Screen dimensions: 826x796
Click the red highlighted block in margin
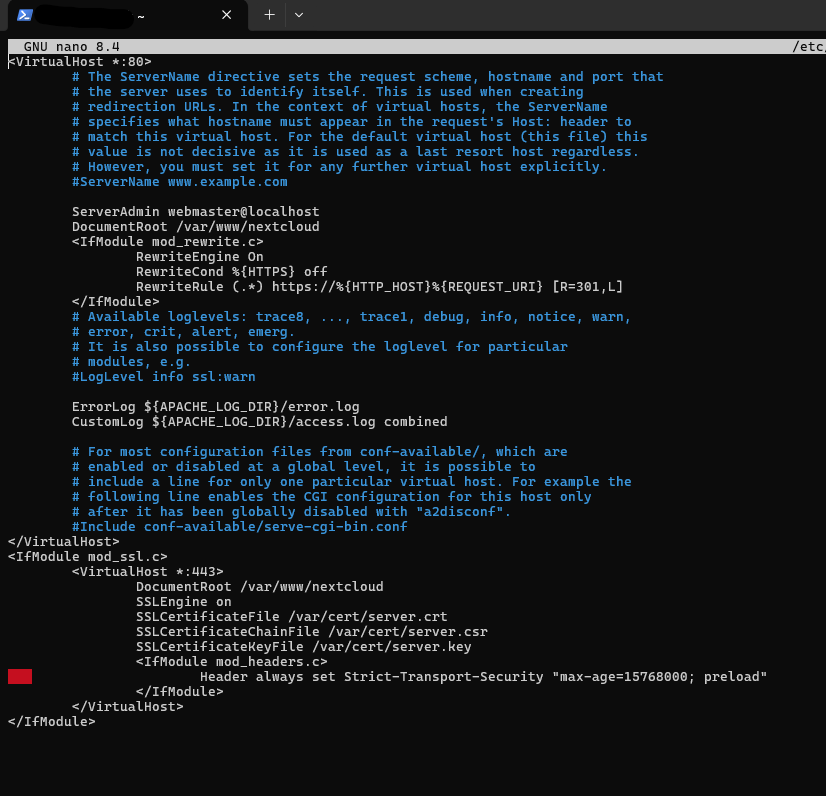click(20, 677)
